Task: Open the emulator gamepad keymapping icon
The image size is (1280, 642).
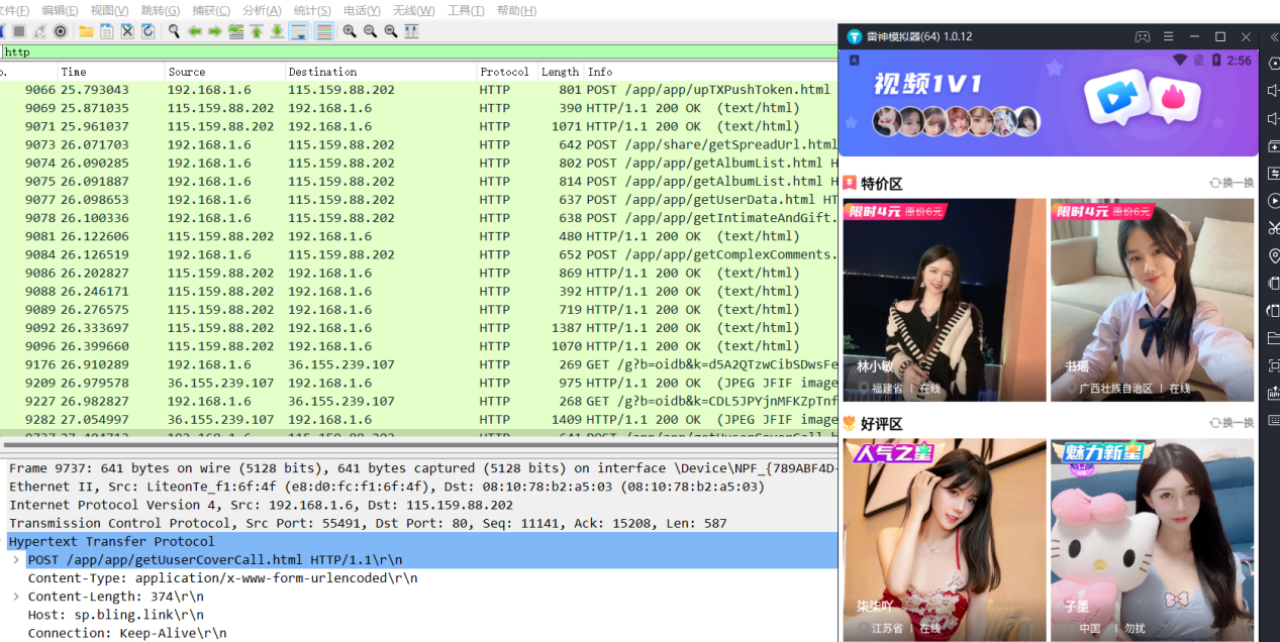Action: tap(1142, 37)
